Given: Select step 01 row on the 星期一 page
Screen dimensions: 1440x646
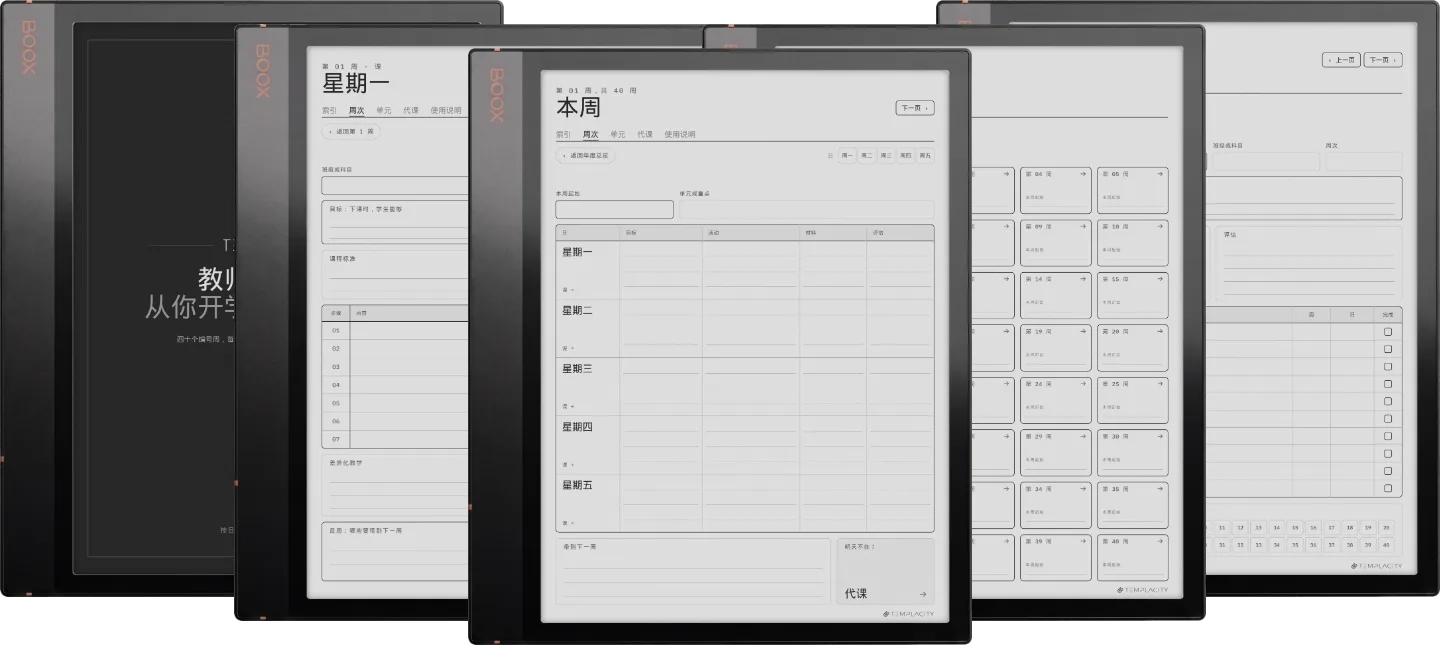Looking at the screenshot, I should pyautogui.click(x=396, y=331).
